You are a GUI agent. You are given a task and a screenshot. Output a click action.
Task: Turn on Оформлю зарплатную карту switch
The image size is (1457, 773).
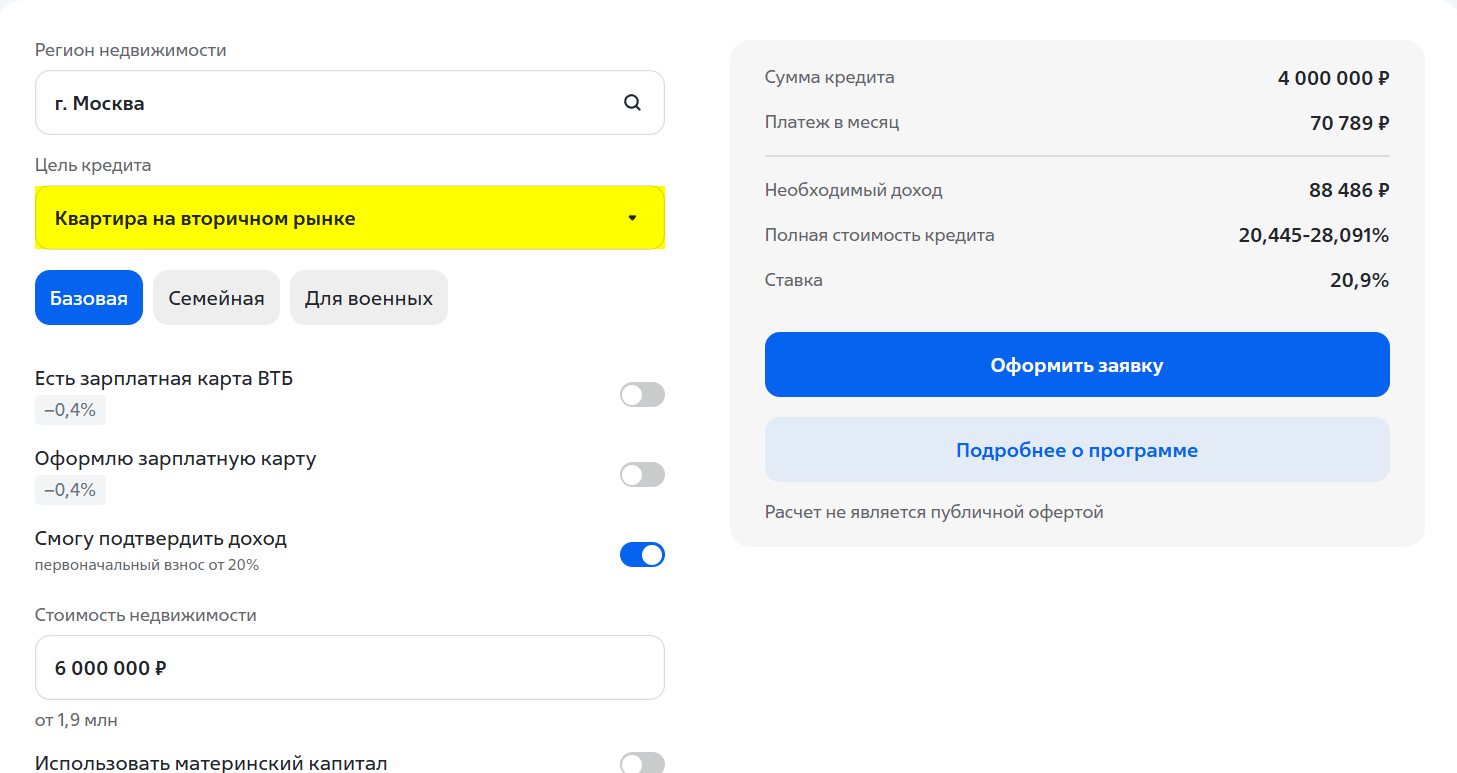point(642,475)
